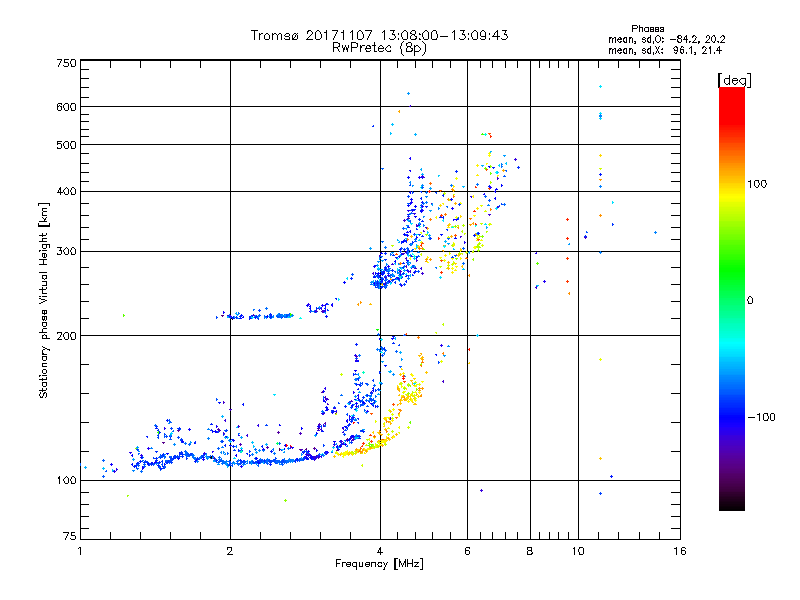Click the y-axis label '400'

click(x=66, y=191)
